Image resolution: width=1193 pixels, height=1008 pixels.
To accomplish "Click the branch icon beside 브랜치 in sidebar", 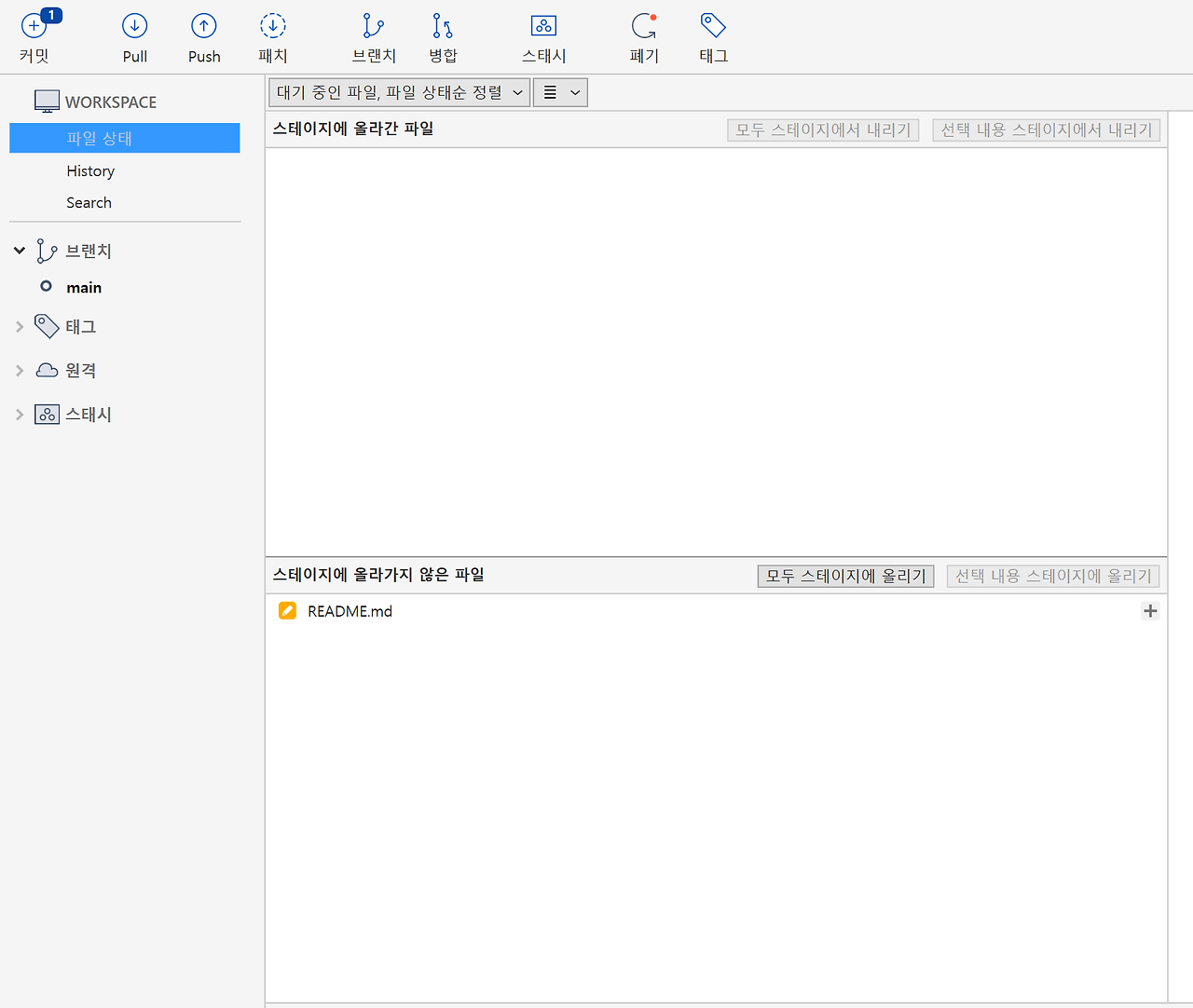I will click(x=47, y=251).
